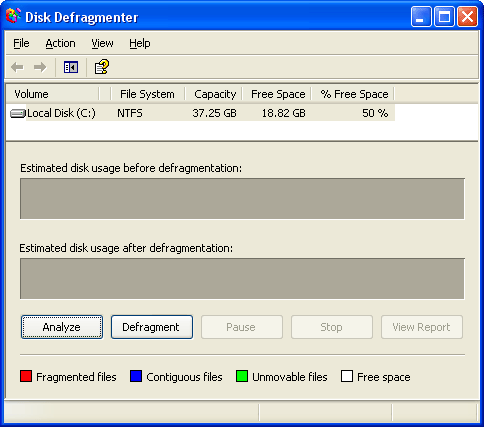
Task: Click the Unmovable files legend label
Action: coord(290,377)
